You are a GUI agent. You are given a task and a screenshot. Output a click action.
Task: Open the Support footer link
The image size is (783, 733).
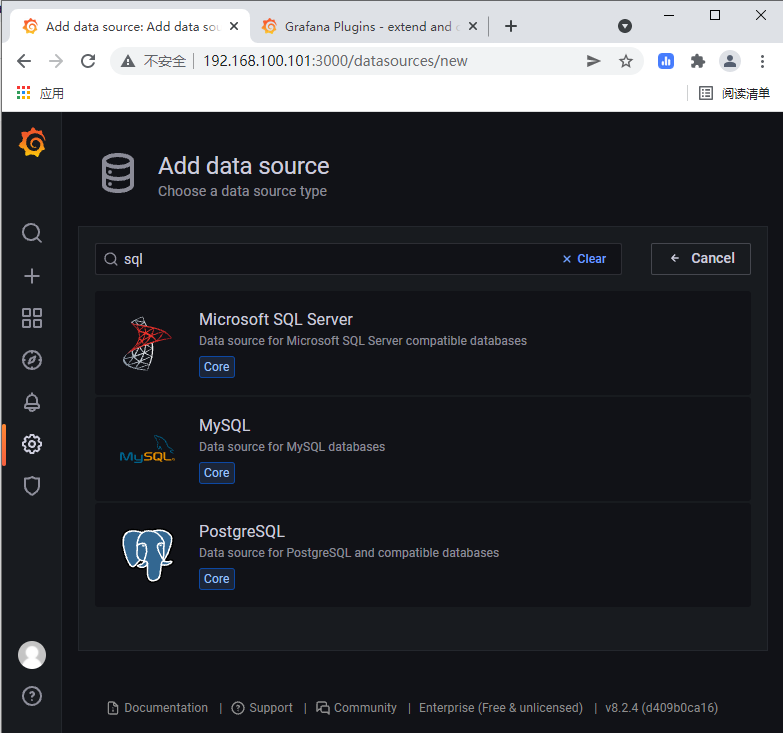(x=262, y=708)
